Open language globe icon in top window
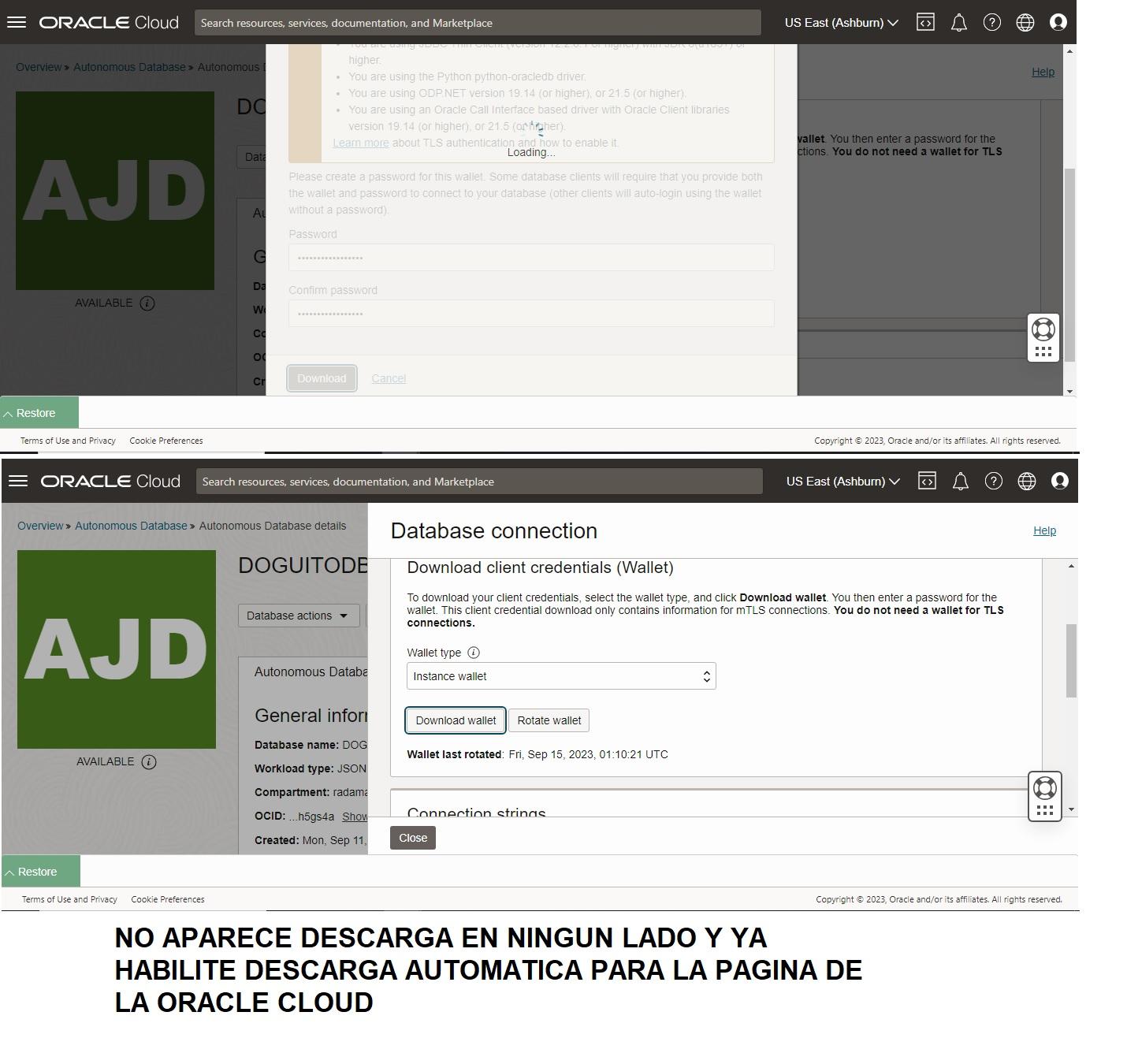Viewport: 1127px width, 1064px height. coord(1025,22)
